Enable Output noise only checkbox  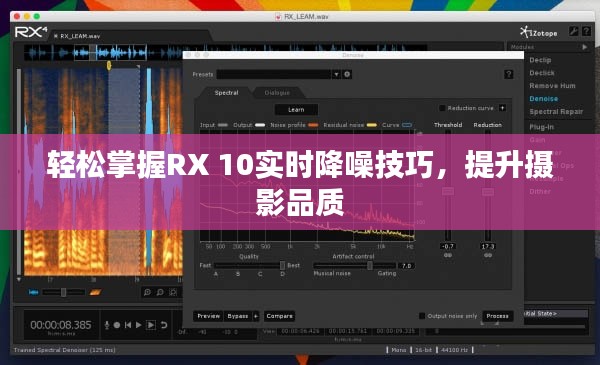tap(422, 316)
